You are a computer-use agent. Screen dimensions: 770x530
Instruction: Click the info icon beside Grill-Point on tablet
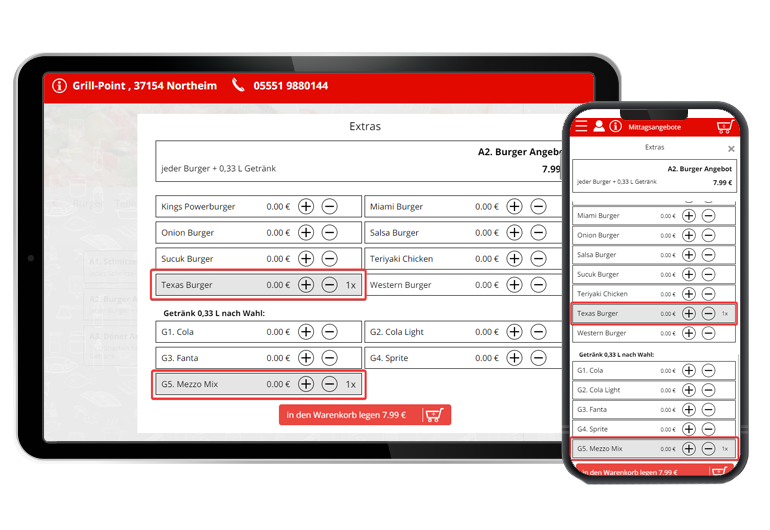coord(59,85)
